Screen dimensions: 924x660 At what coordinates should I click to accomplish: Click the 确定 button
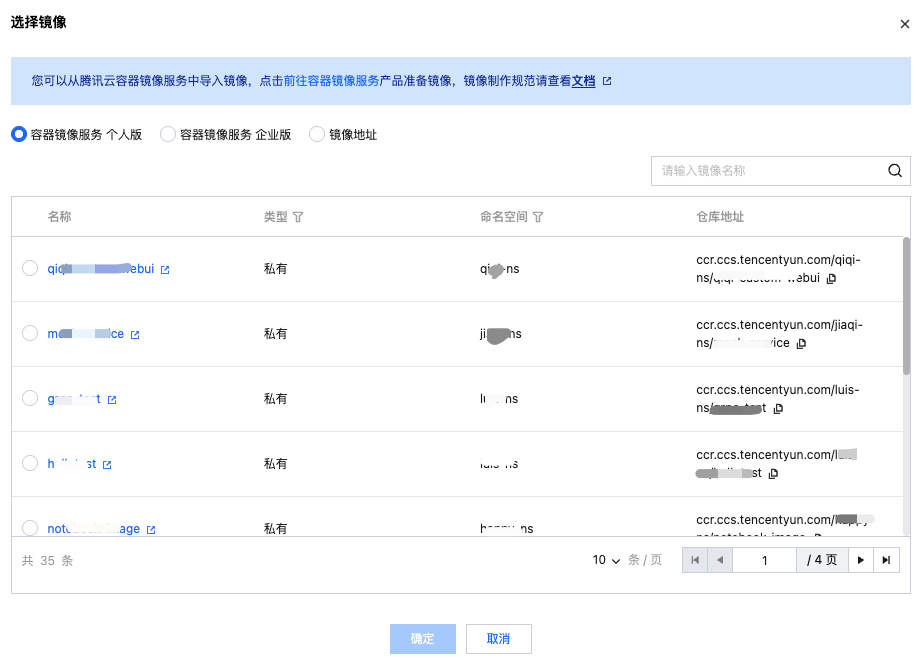click(x=422, y=639)
